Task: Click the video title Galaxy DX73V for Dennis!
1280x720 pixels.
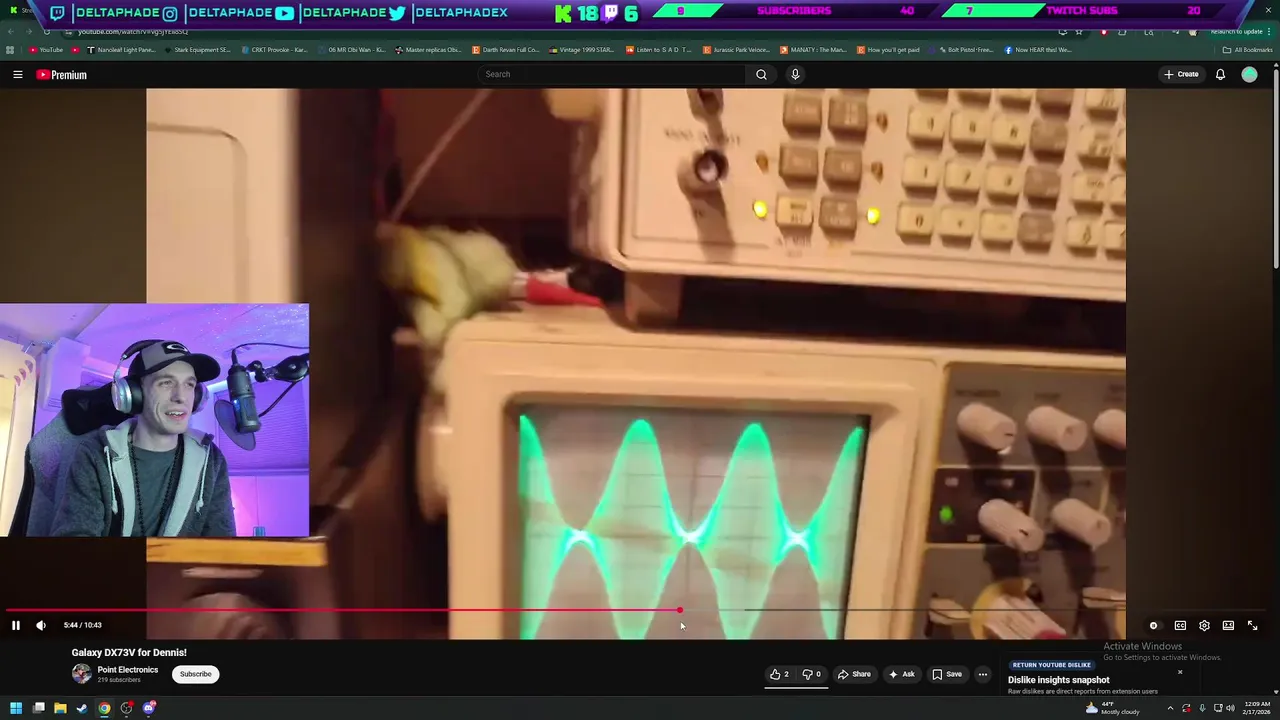Action: 129,653
